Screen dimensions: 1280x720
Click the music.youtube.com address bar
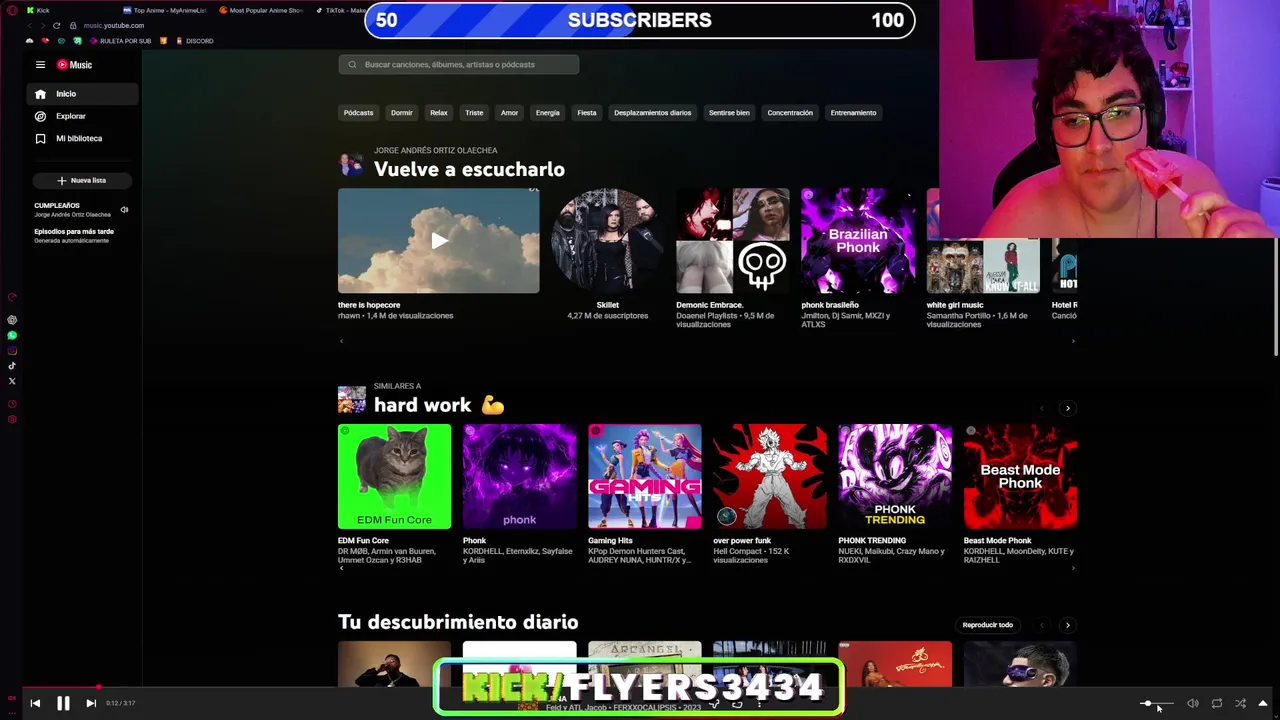pos(113,25)
